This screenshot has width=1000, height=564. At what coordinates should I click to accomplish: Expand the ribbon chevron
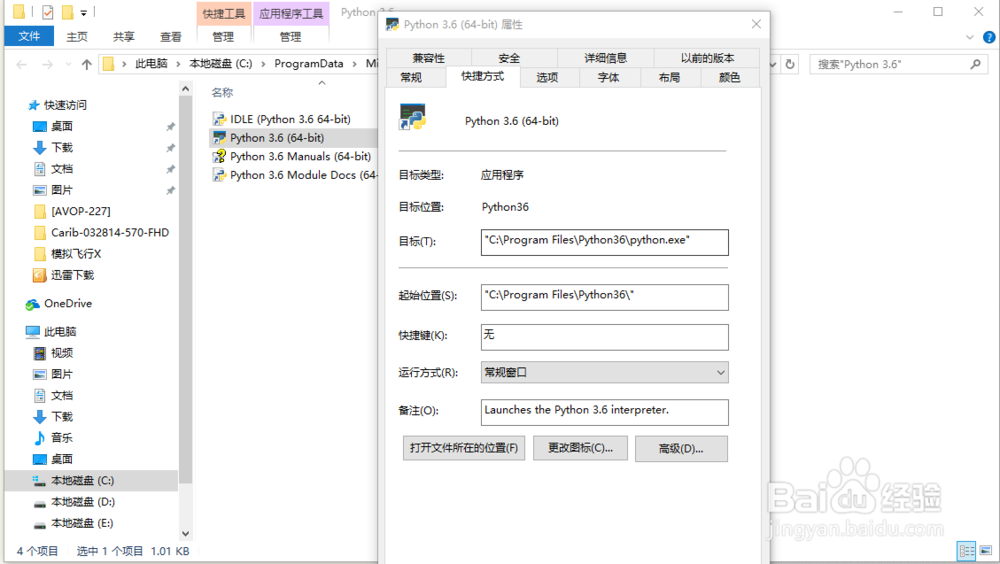[969, 38]
